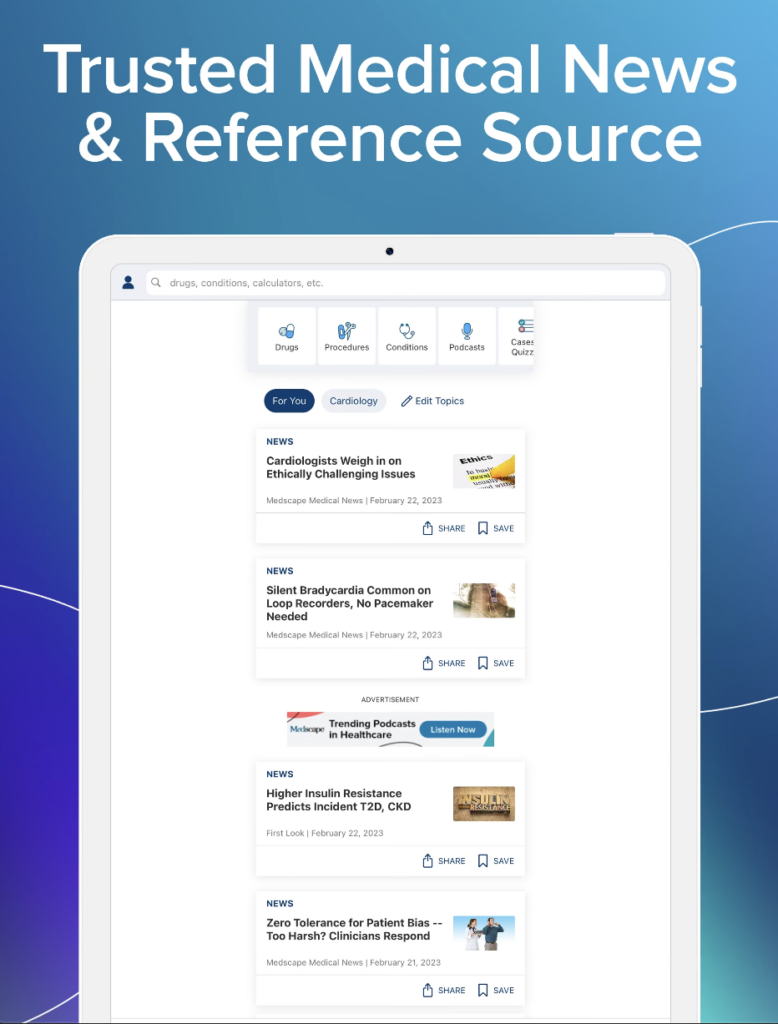
Task: Save the Cardiologists Weigh in article
Action: click(496, 528)
